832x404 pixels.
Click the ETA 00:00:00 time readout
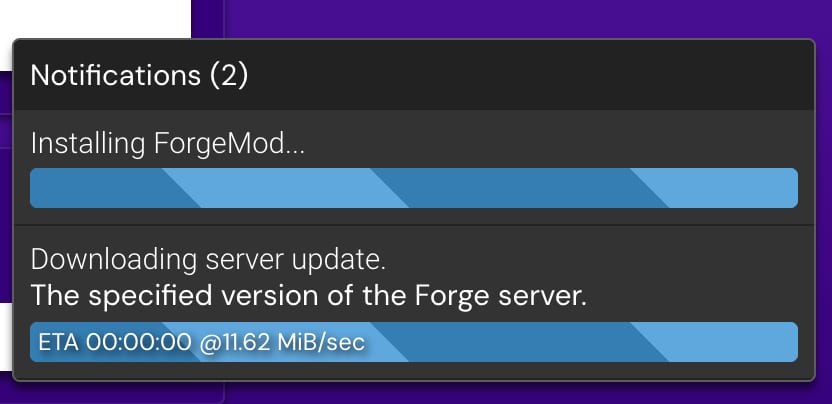coord(114,342)
